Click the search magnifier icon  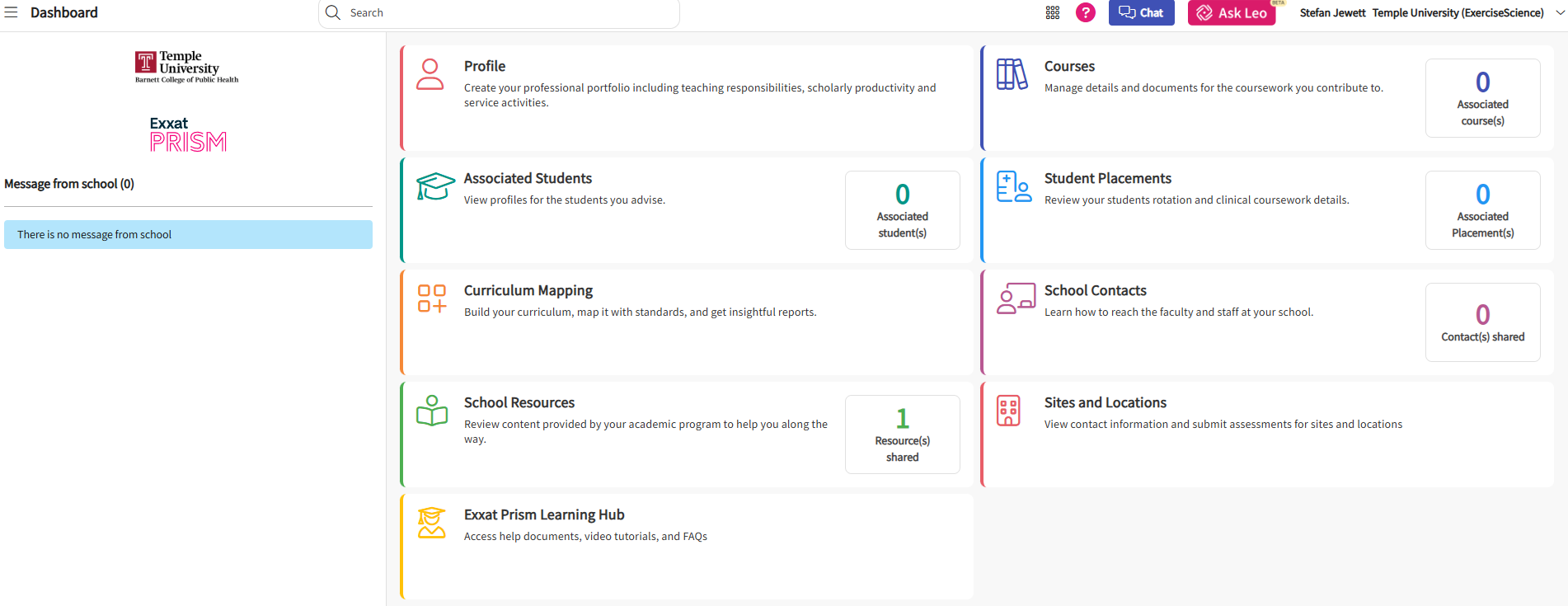(333, 12)
